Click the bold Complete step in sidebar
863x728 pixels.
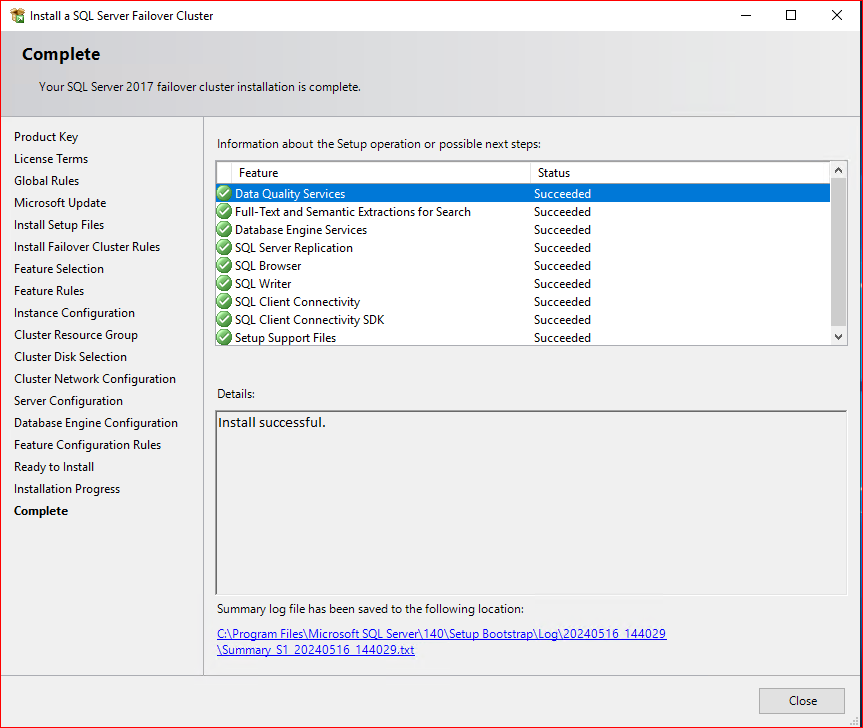tap(41, 511)
